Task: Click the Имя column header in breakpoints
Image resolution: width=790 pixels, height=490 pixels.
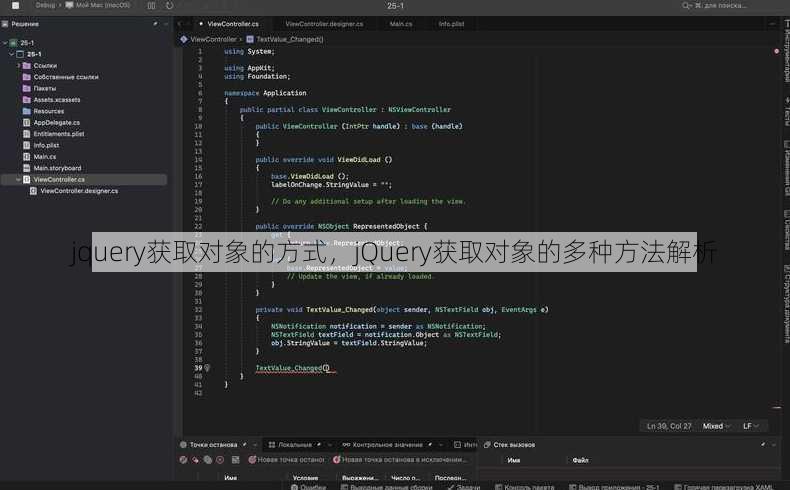Action: click(x=231, y=477)
